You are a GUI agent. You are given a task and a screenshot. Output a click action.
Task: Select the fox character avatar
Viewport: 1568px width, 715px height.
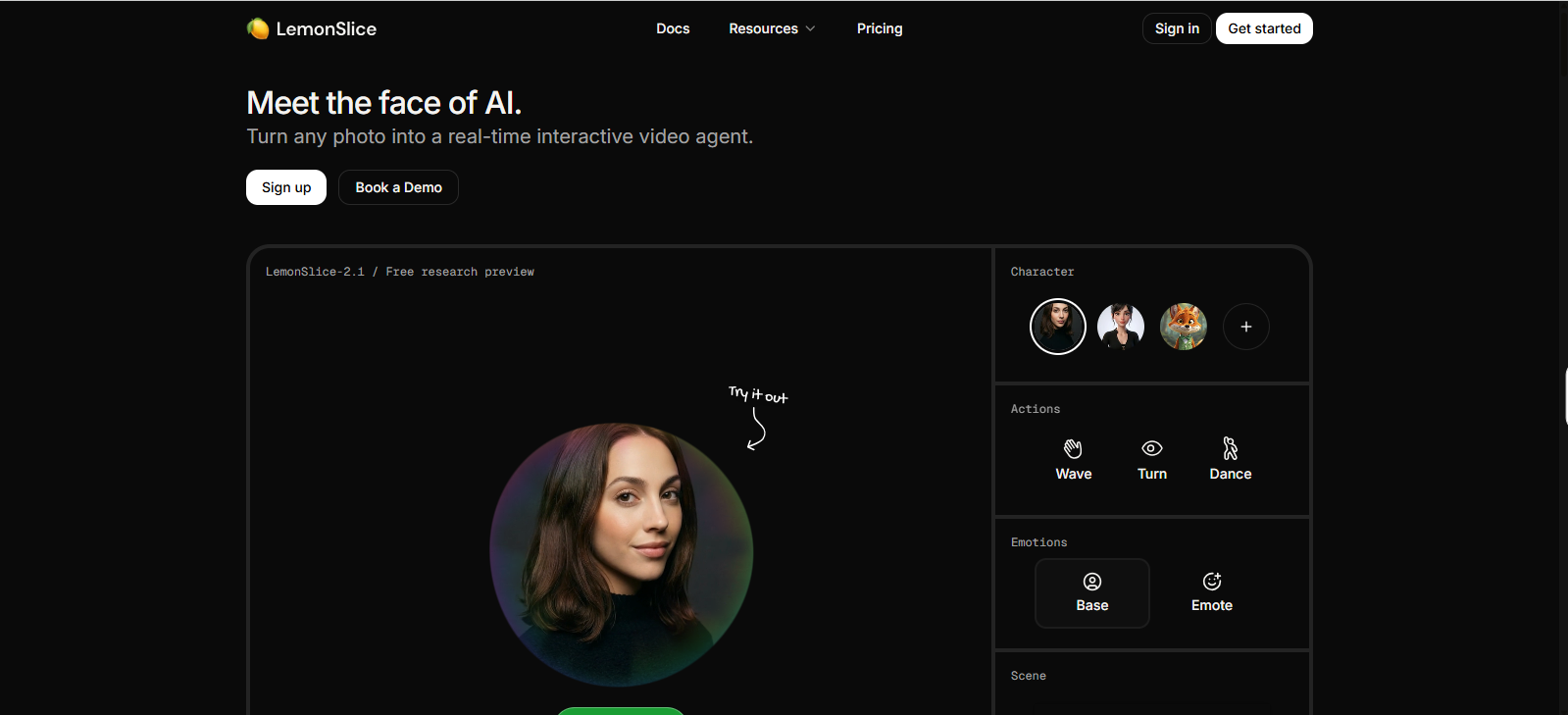coord(1184,327)
